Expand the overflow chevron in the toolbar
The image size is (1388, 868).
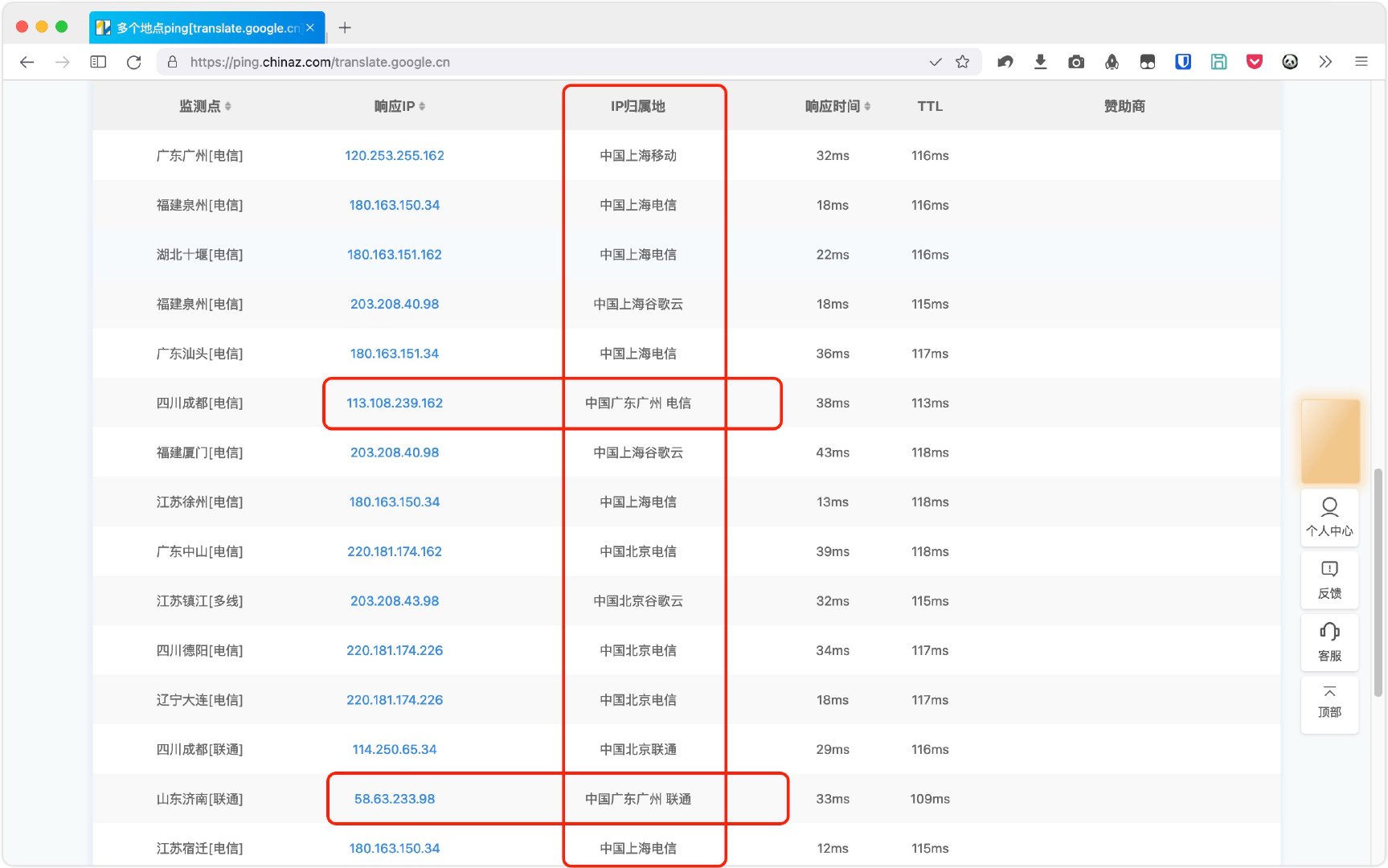click(1326, 61)
